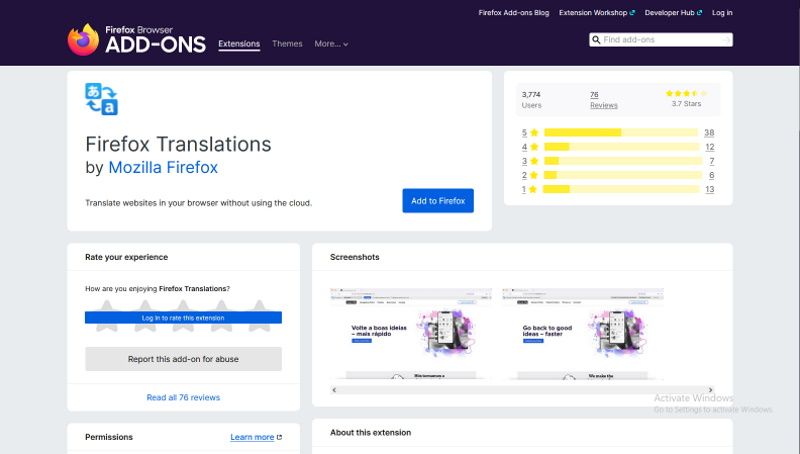Open the 12 four-star reviews count
The image size is (800, 454).
coord(710,147)
